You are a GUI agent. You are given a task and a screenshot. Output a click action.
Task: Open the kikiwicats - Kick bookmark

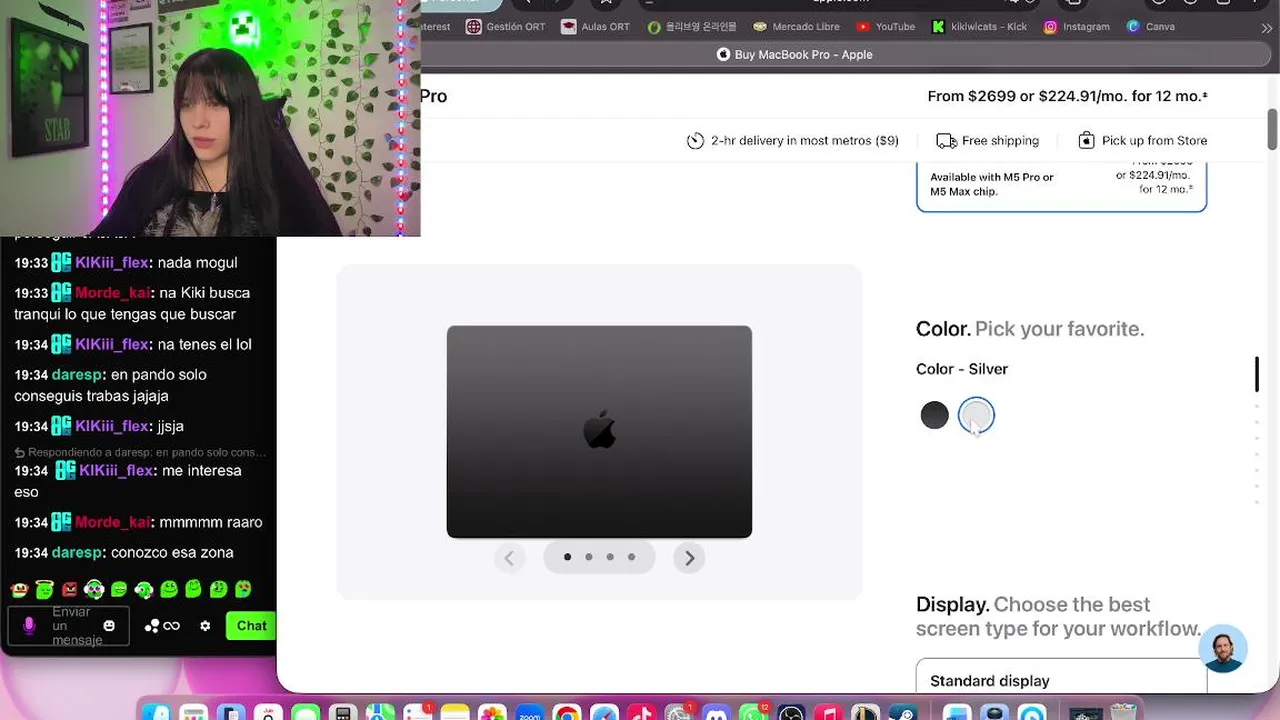click(x=980, y=27)
